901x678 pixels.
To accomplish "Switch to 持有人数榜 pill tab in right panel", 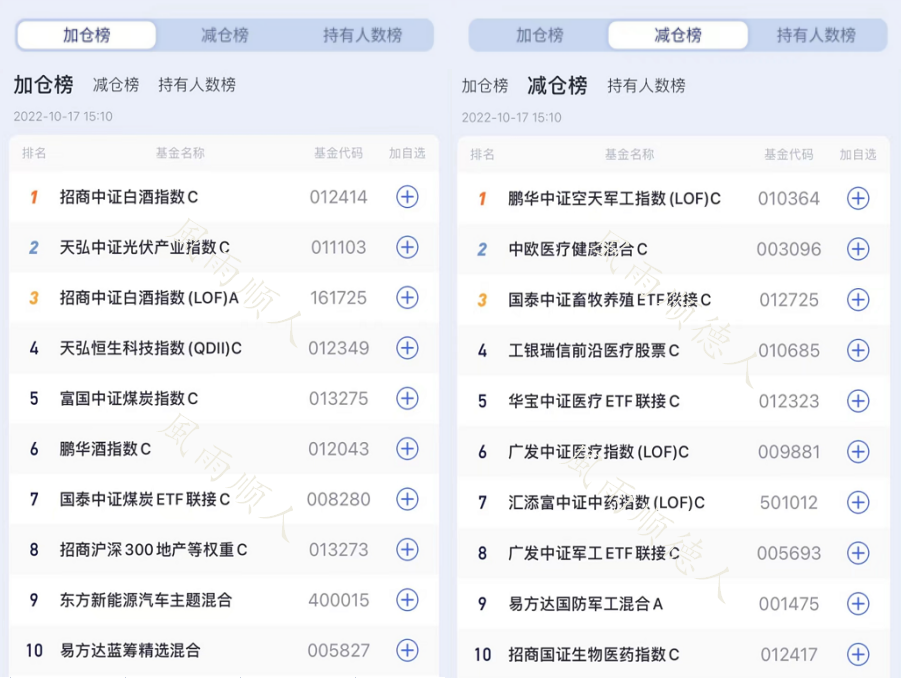I will coord(816,35).
